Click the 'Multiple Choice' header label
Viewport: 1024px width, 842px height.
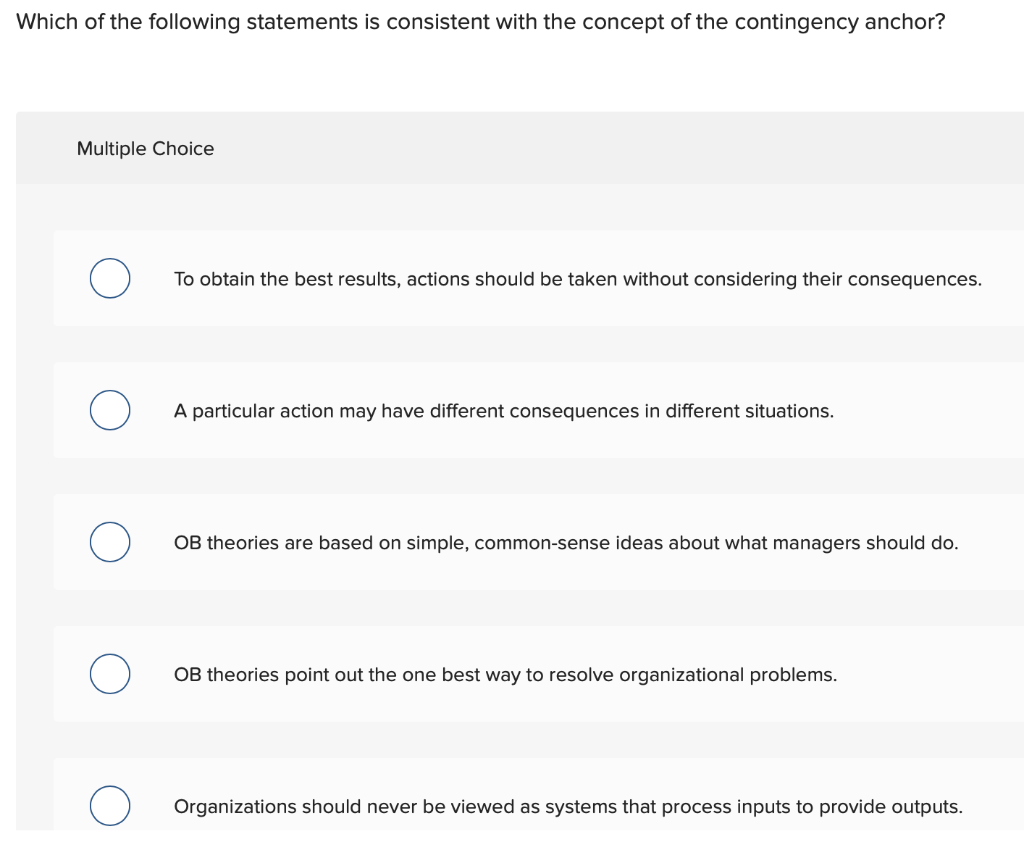coord(146,149)
